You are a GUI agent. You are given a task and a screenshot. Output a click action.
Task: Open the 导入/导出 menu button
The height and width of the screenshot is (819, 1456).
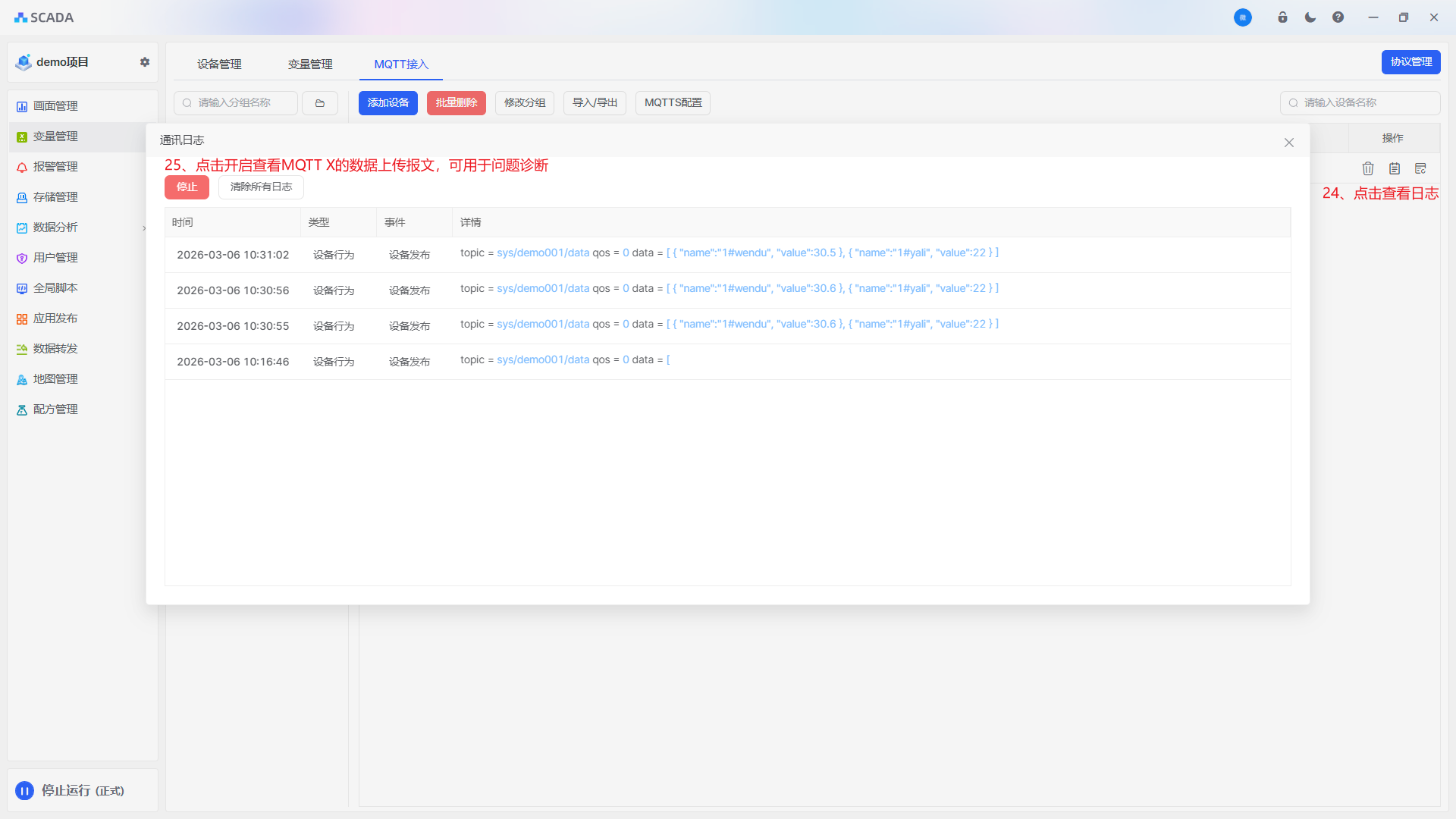(595, 103)
